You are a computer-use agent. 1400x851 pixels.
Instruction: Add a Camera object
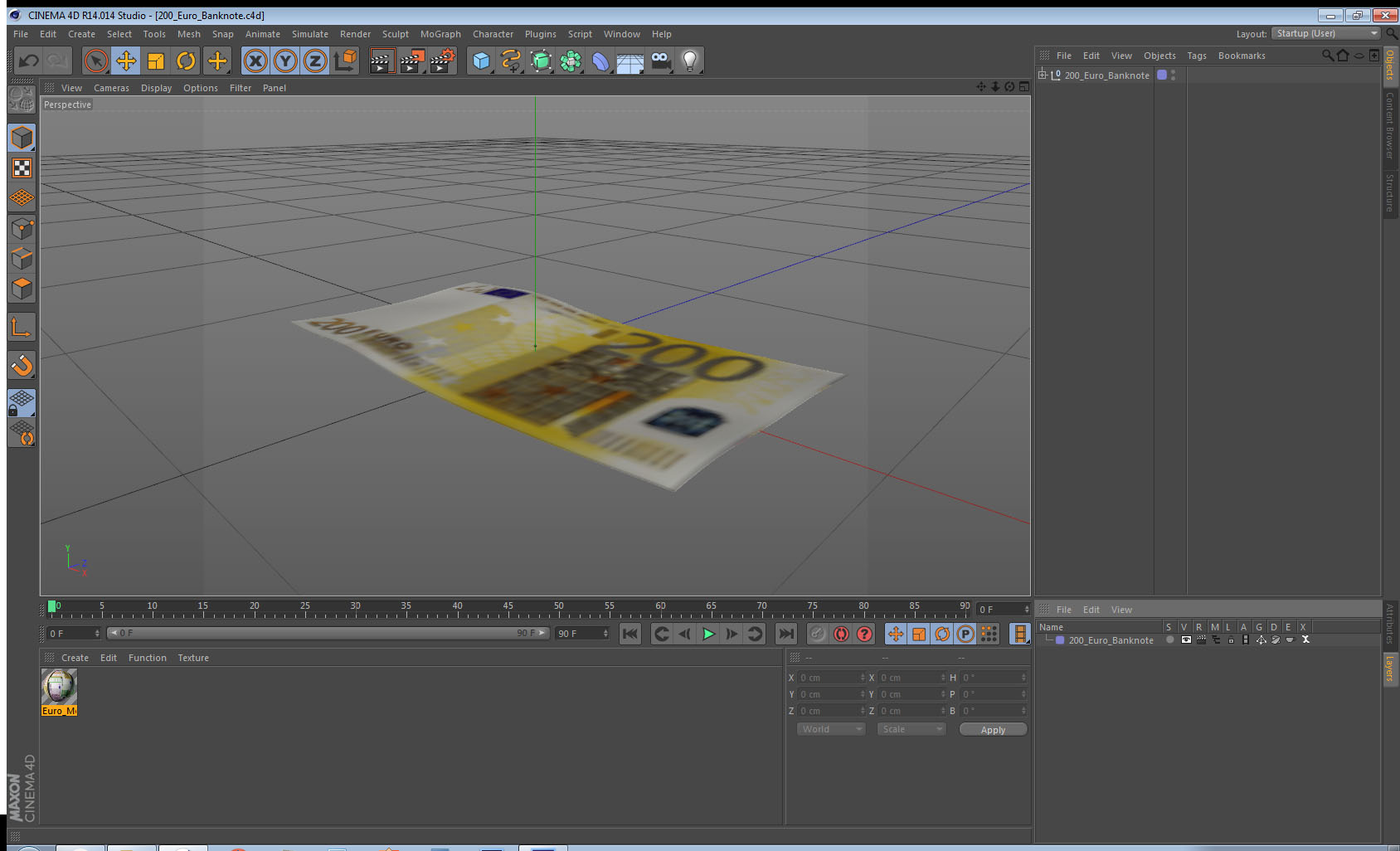coord(660,61)
